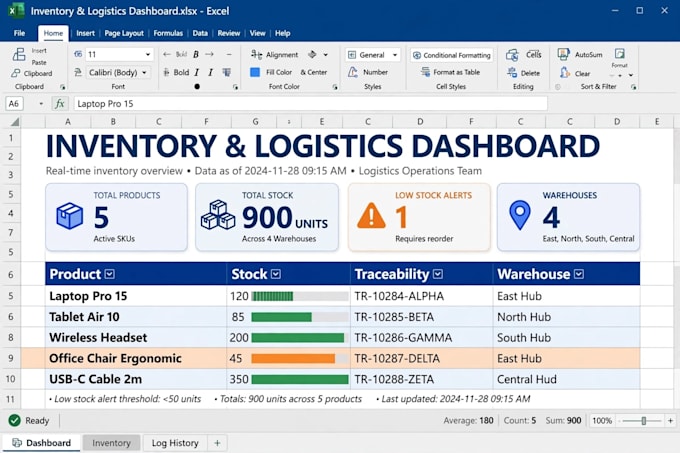Click the Format icon near AutoSum
This screenshot has height=453, width=680.
coord(620,54)
